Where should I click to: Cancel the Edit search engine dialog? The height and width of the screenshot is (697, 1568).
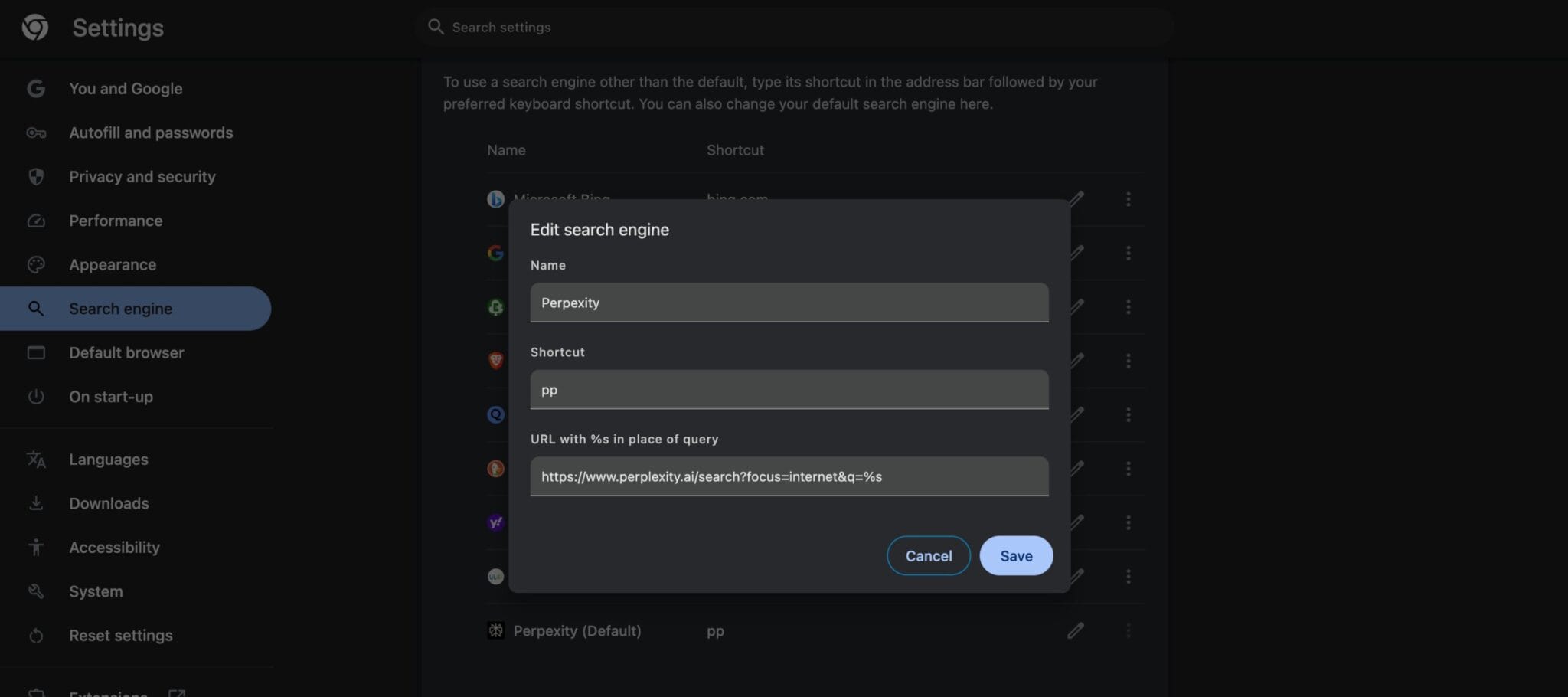(x=928, y=555)
